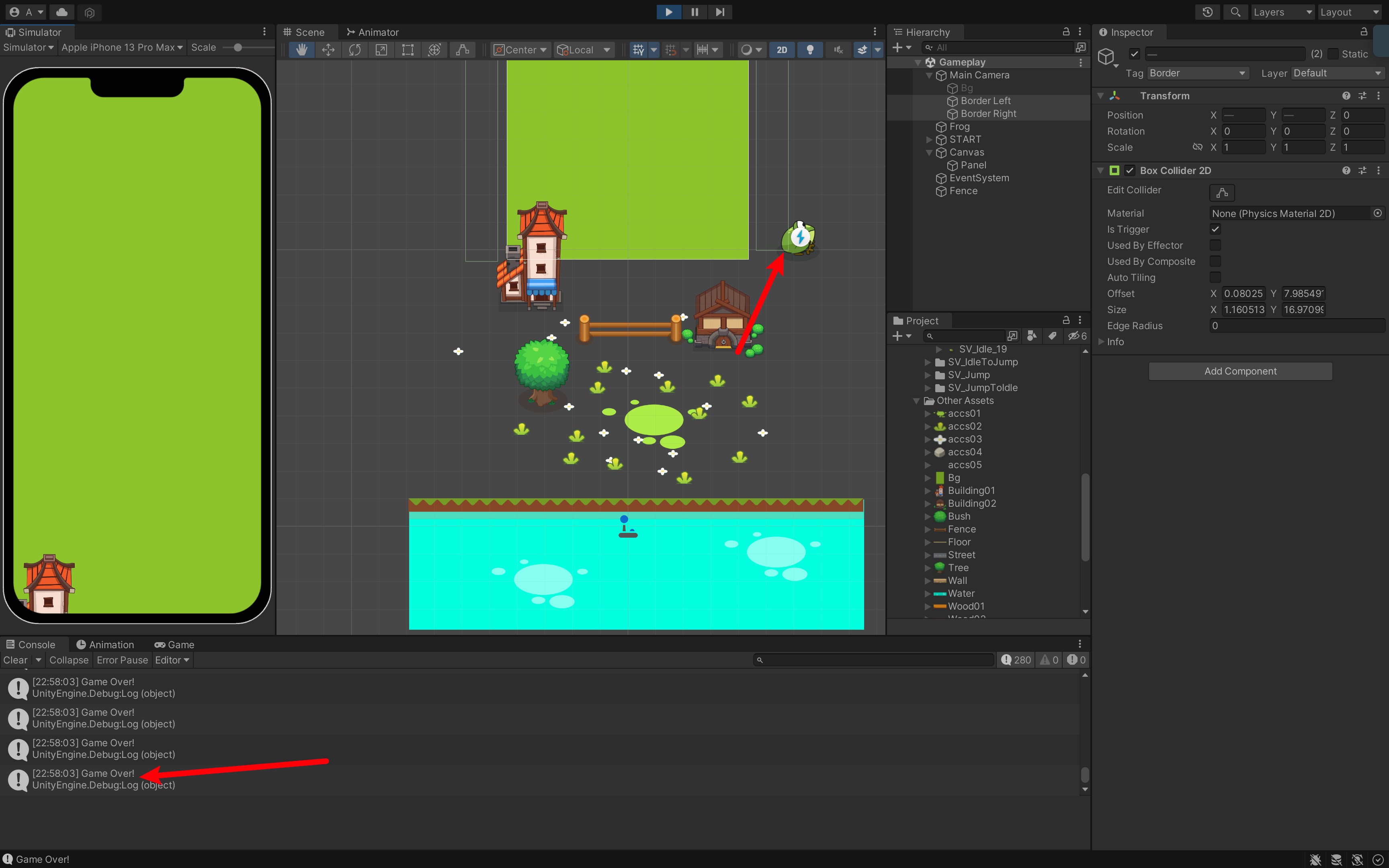Select the Rotate tool
1389x868 pixels.
click(x=355, y=50)
